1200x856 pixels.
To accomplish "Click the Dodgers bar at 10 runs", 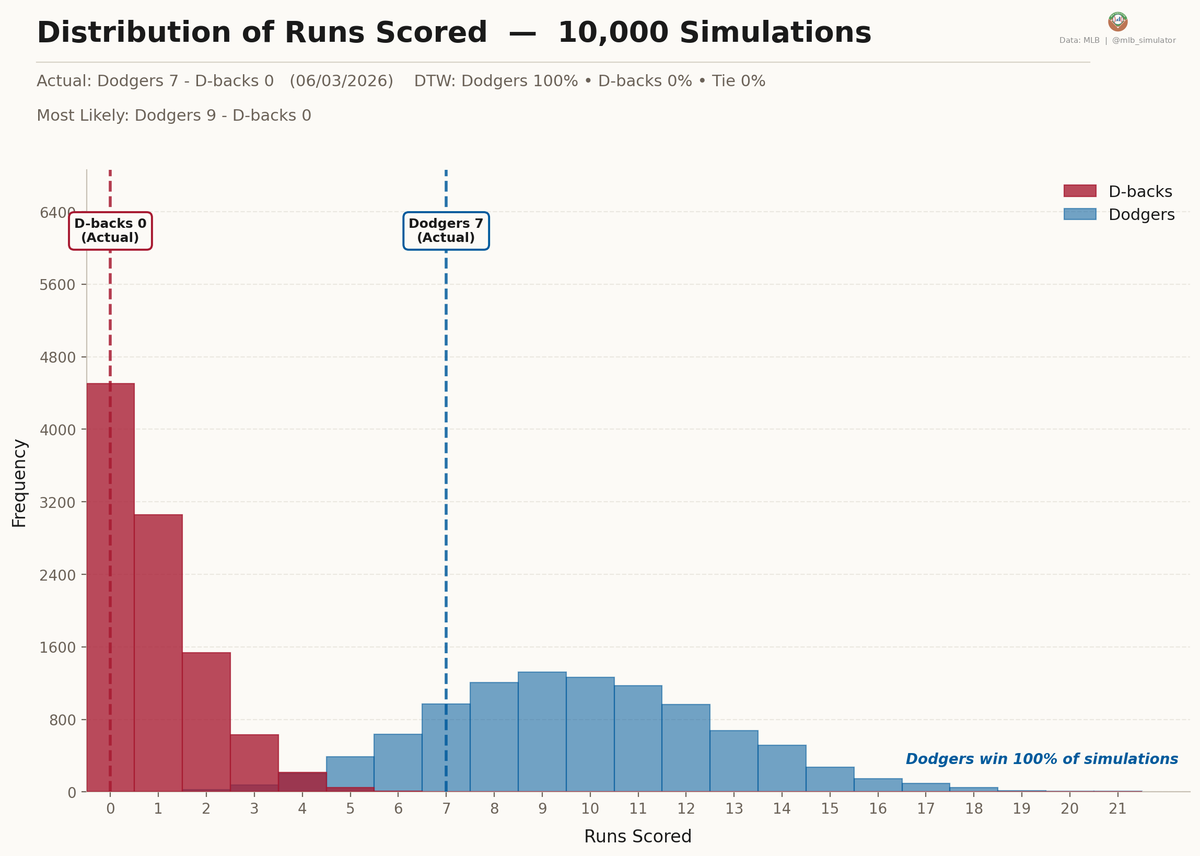I will tap(590, 735).
